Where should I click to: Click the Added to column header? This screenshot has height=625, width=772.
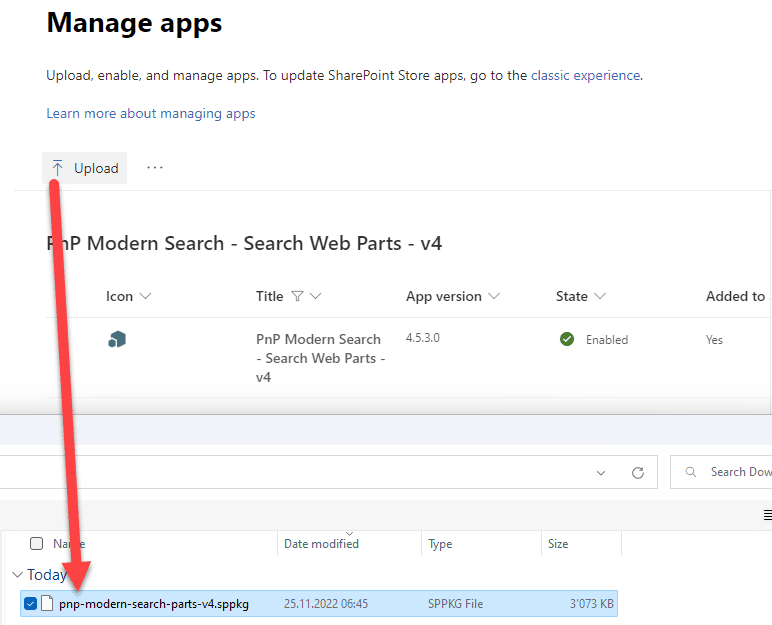tap(736, 296)
